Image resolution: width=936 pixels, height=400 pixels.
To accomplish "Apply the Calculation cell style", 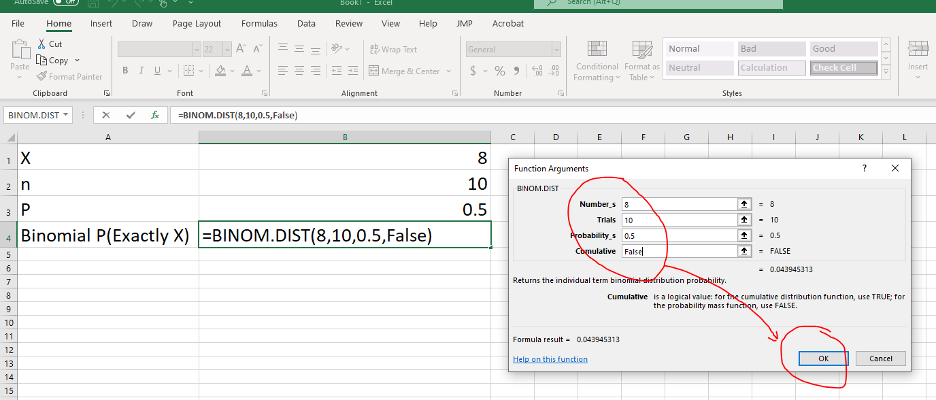I will (x=772, y=68).
